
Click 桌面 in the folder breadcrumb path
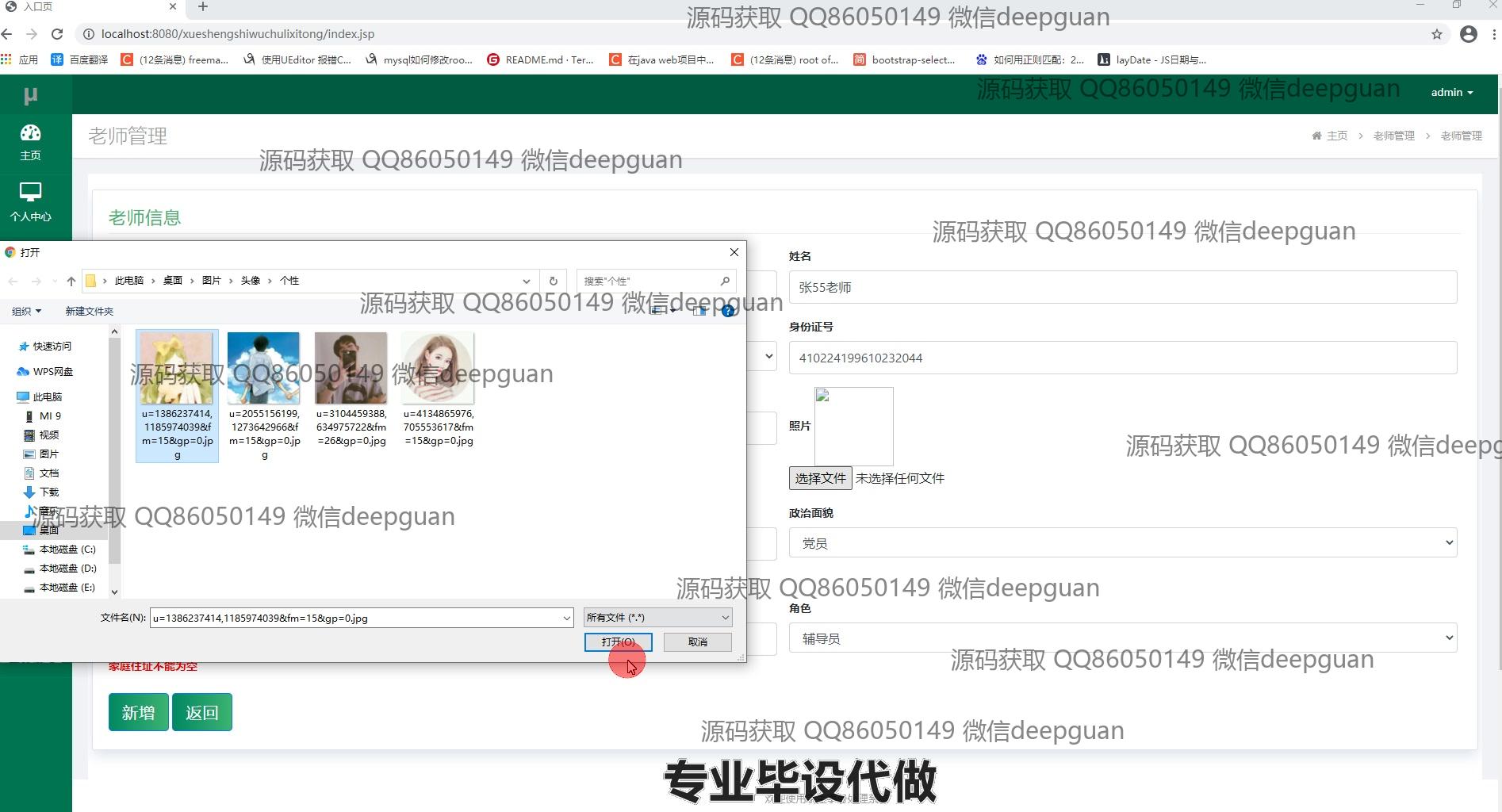pos(172,281)
